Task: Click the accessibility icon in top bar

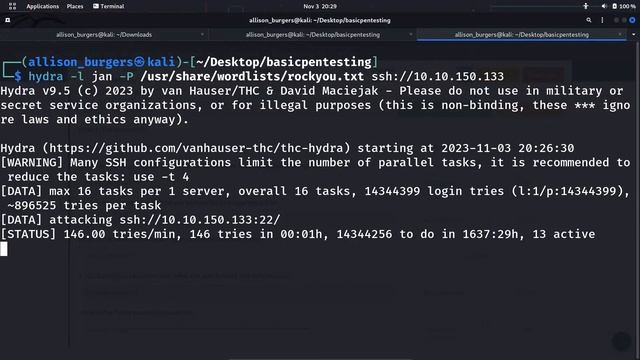Action: click(586, 6)
